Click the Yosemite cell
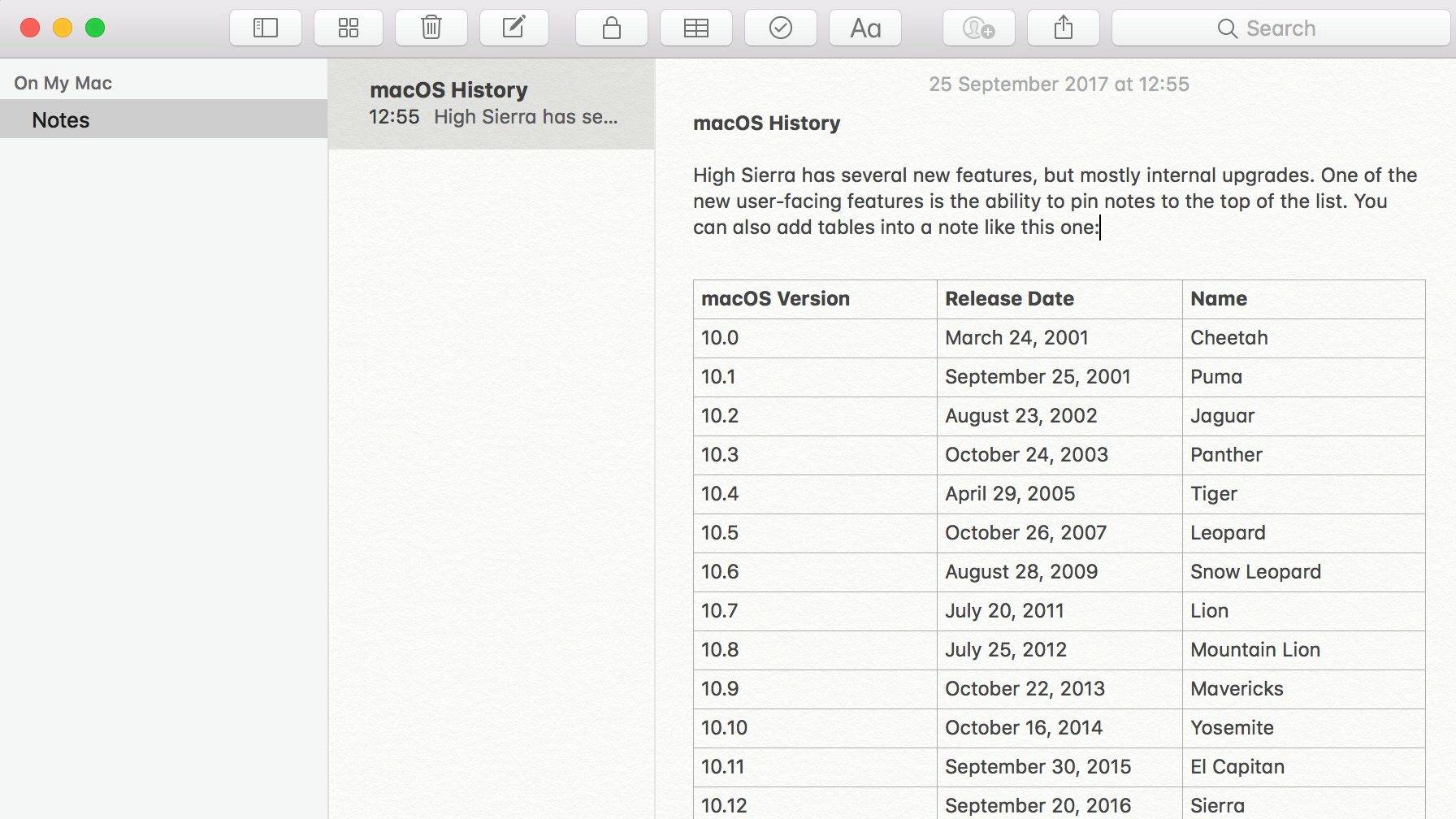This screenshot has height=819, width=1456. [1304, 728]
